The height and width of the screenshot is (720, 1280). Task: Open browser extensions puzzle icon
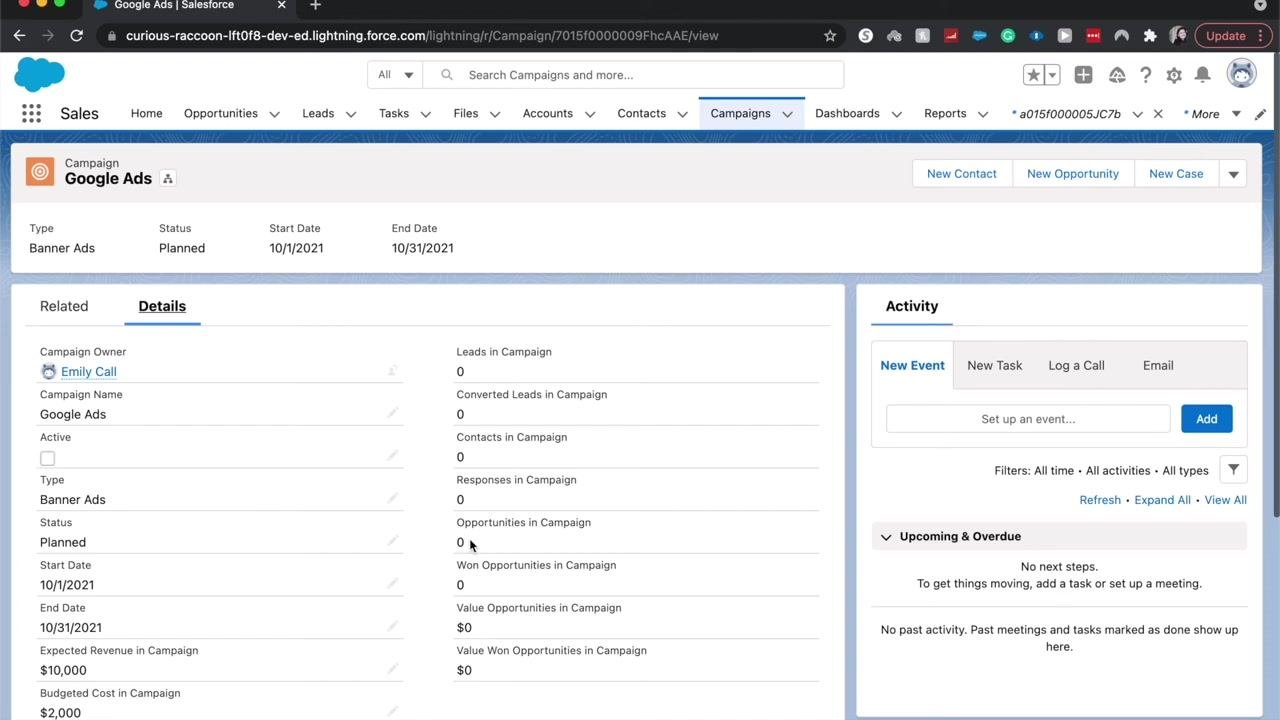(1150, 35)
